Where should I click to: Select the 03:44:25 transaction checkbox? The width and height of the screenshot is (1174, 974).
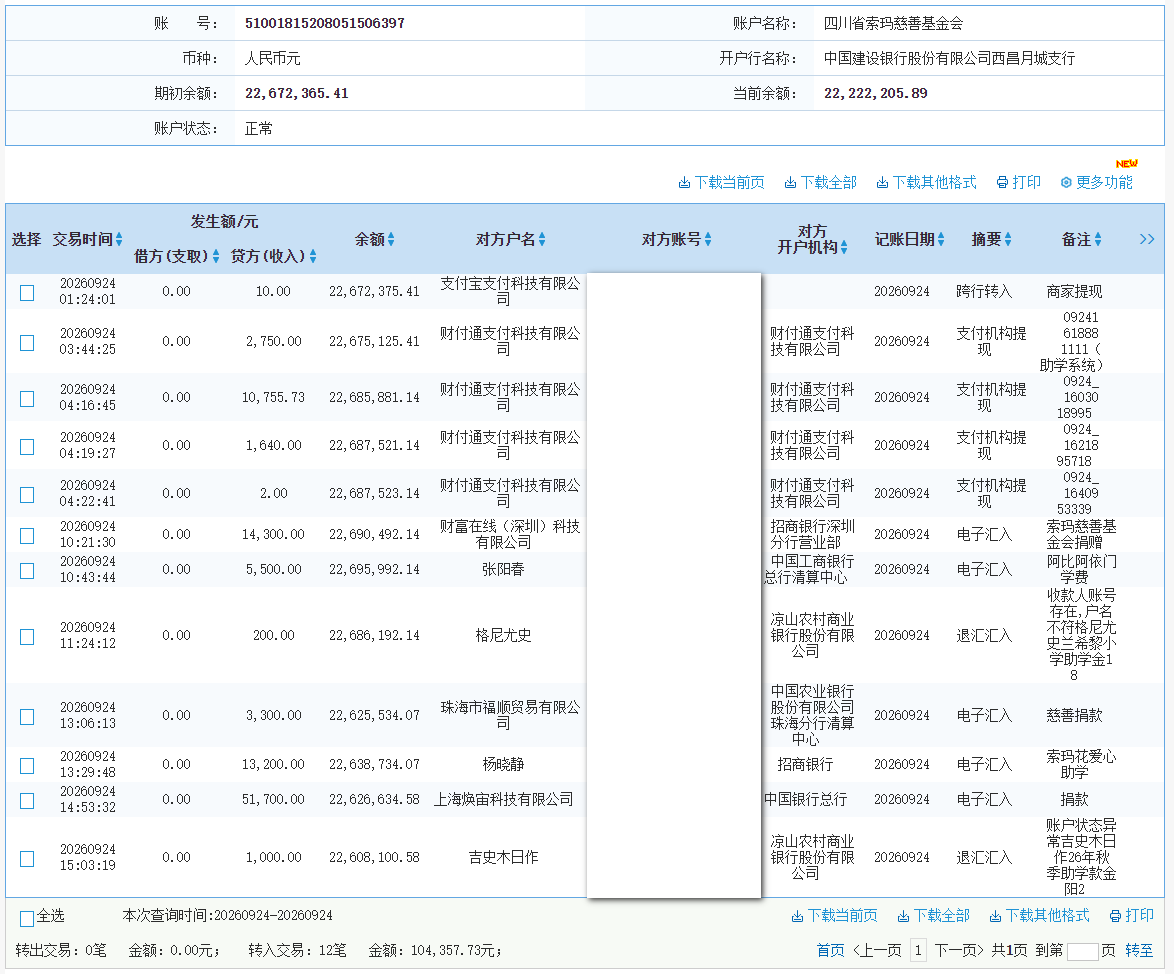27,343
